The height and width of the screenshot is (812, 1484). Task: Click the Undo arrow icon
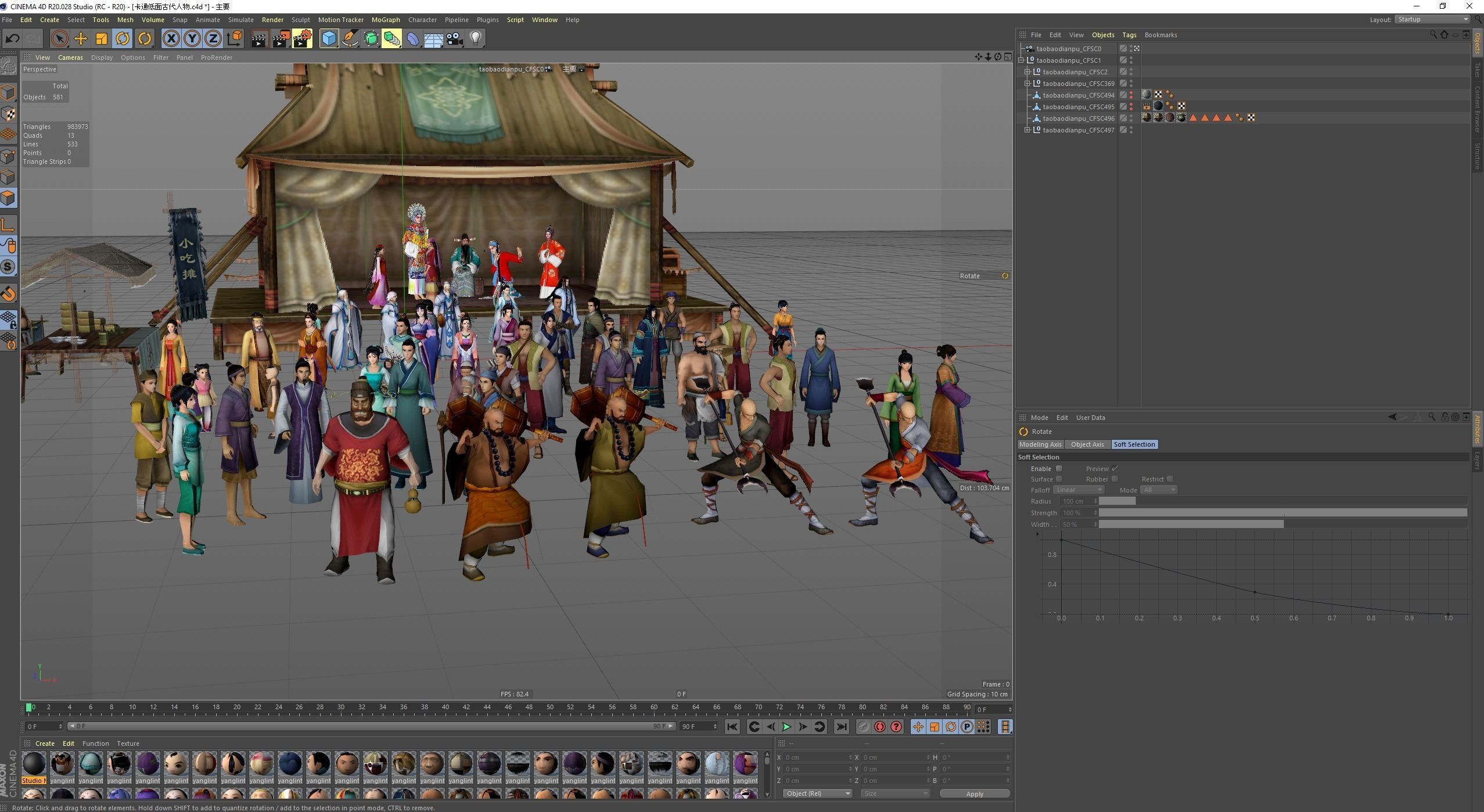pos(12,39)
